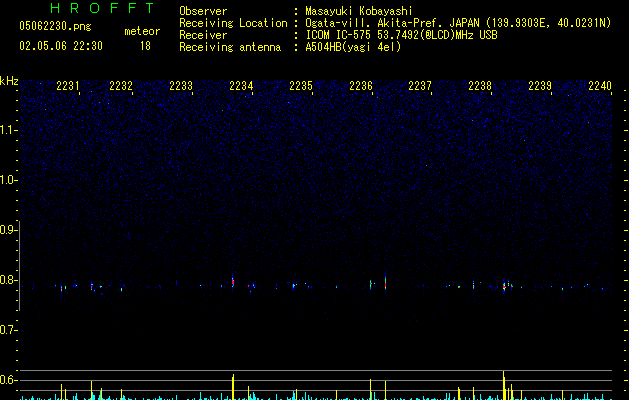
Task: Click the 0.7 kHz axis label
Action: point(8,330)
